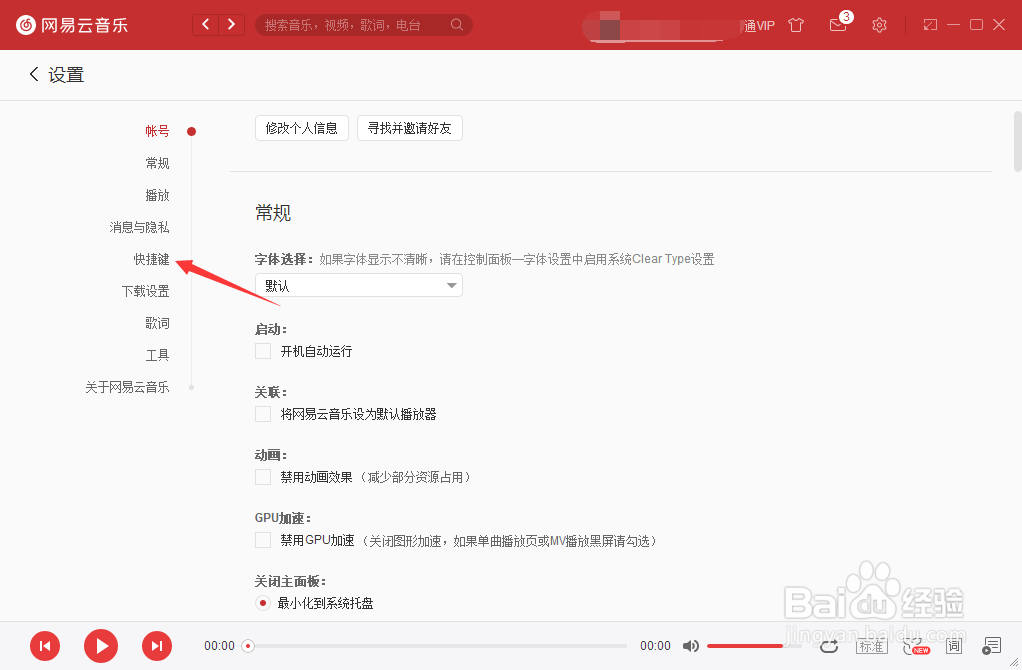Click the 修改个人信息 button
The height and width of the screenshot is (670, 1022).
tap(302, 128)
